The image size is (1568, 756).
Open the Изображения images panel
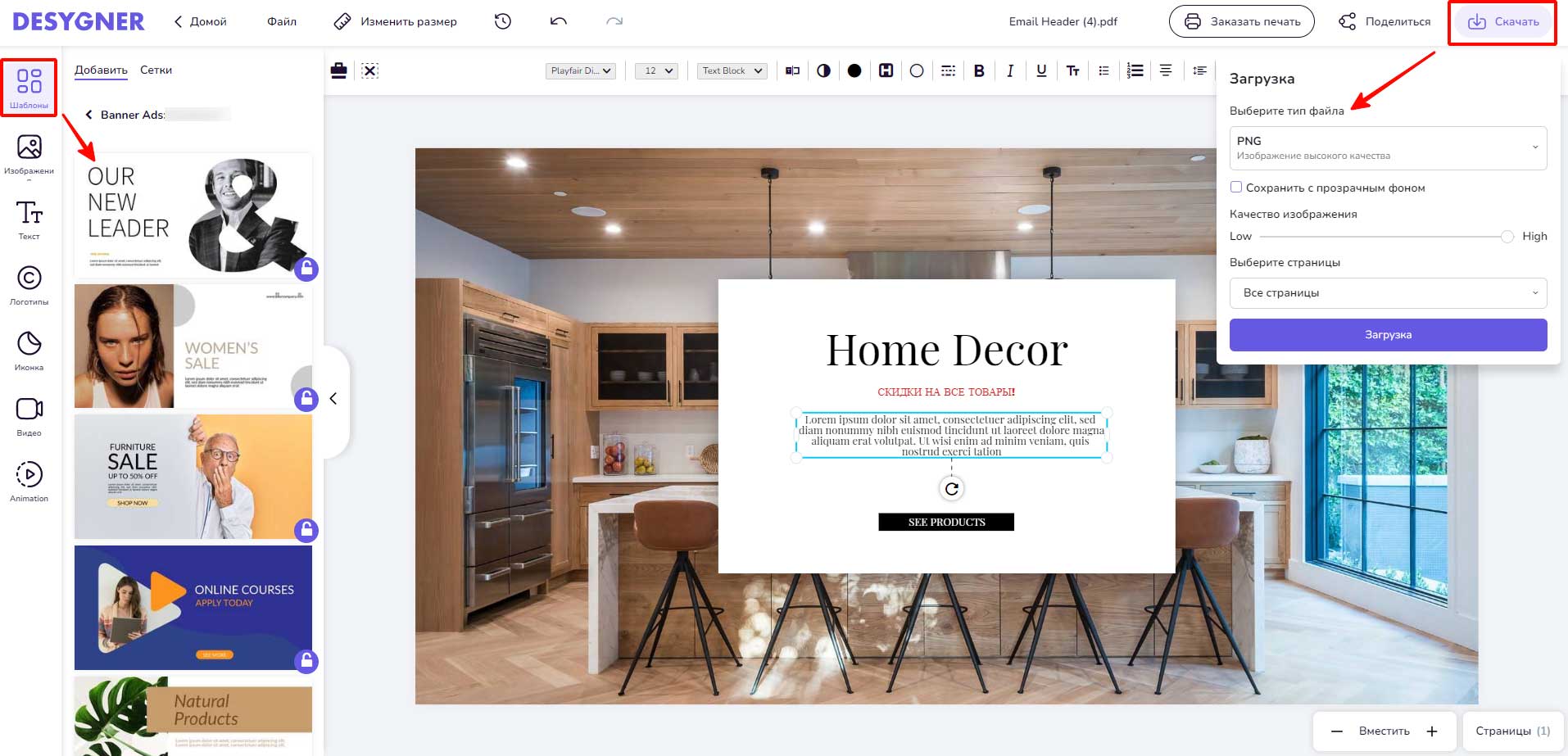29,154
